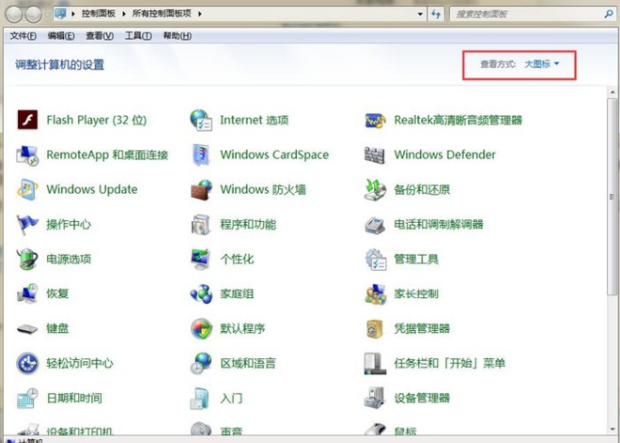Open the 程序和功能 icon
Screen dimensions: 620x443
[x=201, y=224]
